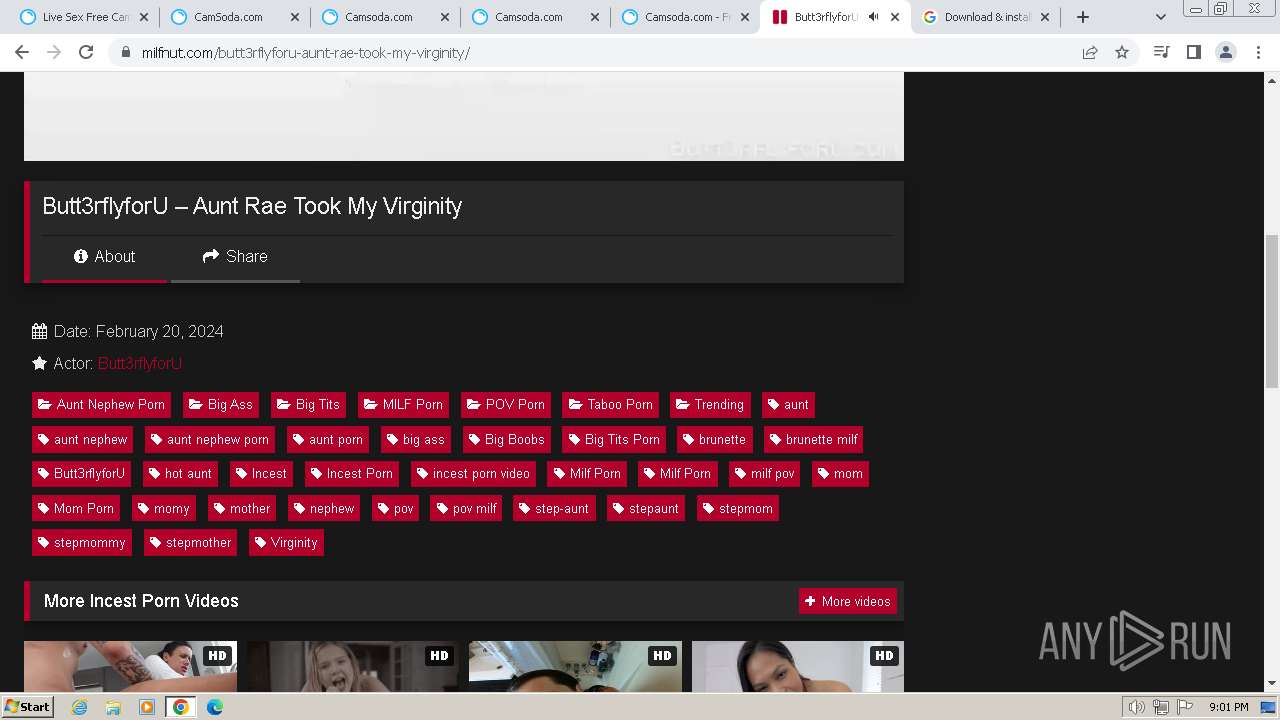This screenshot has width=1280, height=720.
Task: Go back to the previous page
Action: coord(22,52)
